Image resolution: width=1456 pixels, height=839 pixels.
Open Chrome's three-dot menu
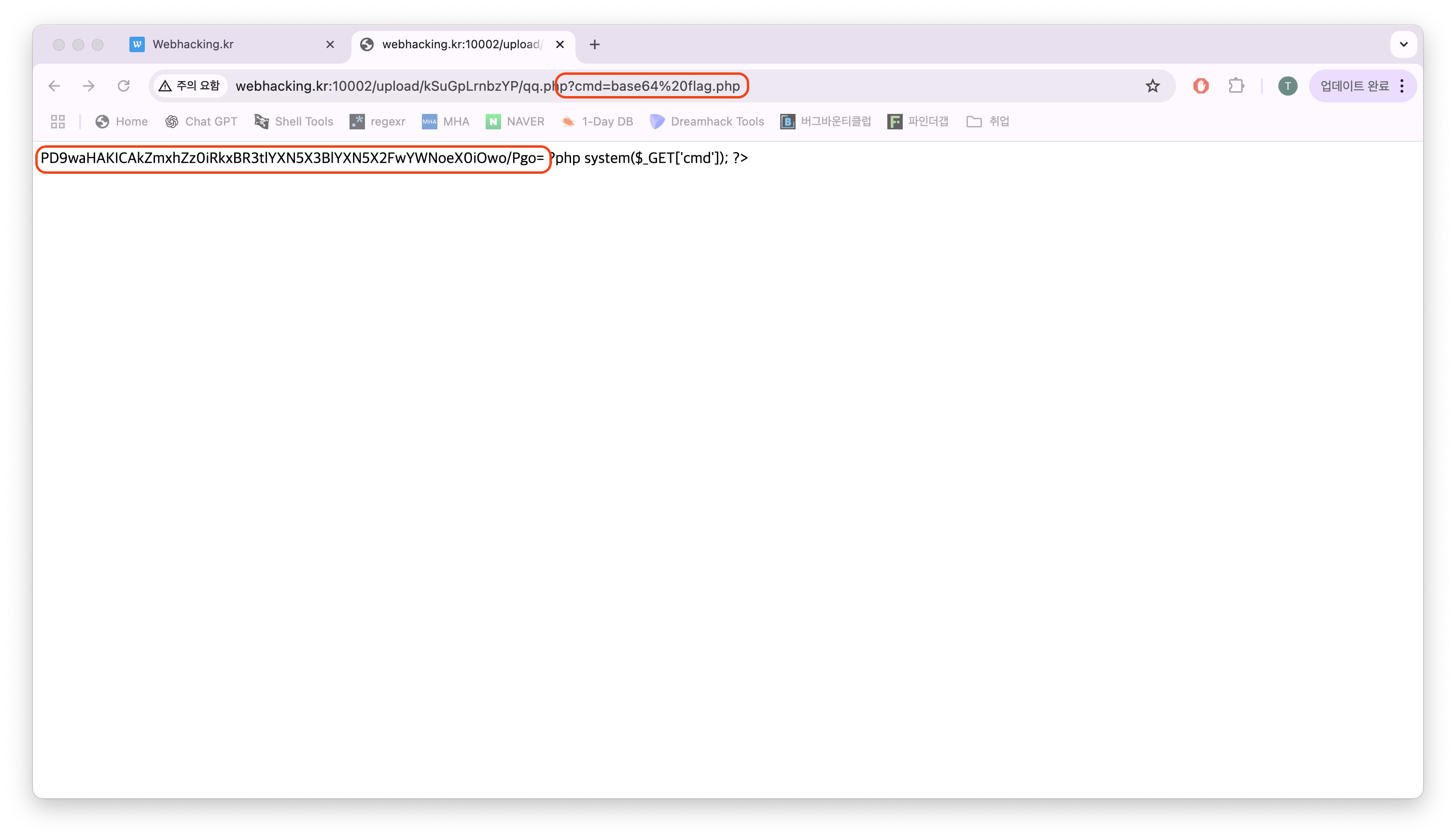click(1402, 86)
